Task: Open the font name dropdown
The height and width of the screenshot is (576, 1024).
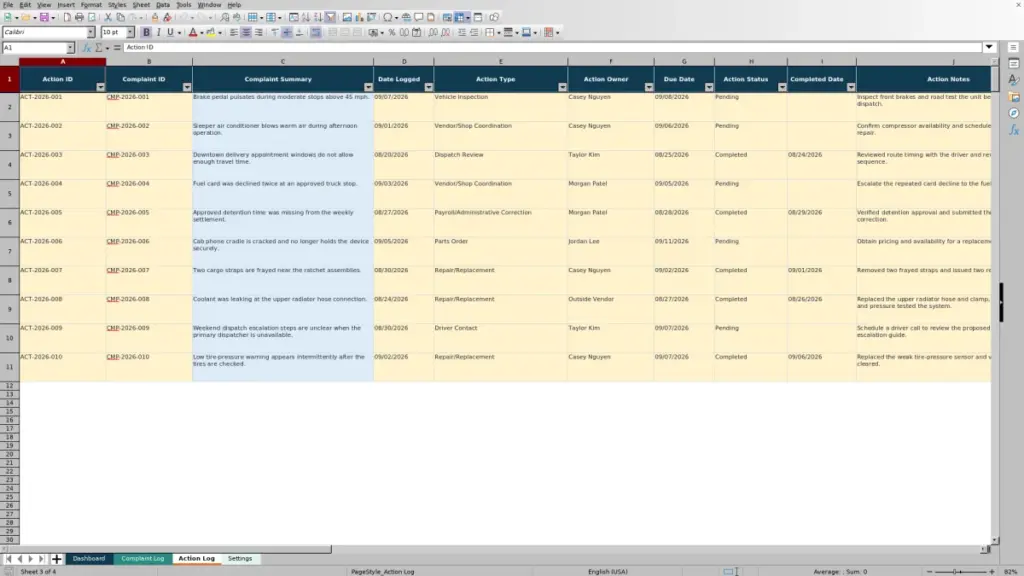Action: [x=90, y=32]
